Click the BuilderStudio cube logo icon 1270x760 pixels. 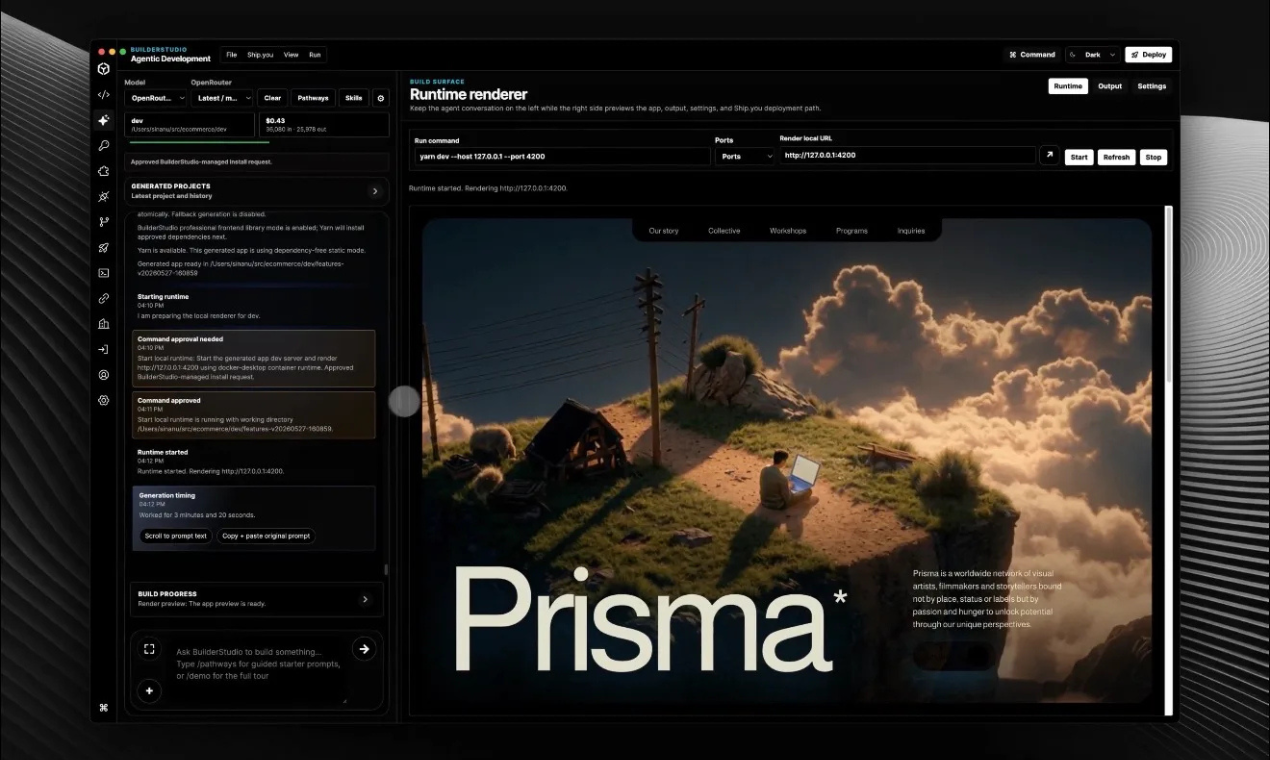point(103,69)
